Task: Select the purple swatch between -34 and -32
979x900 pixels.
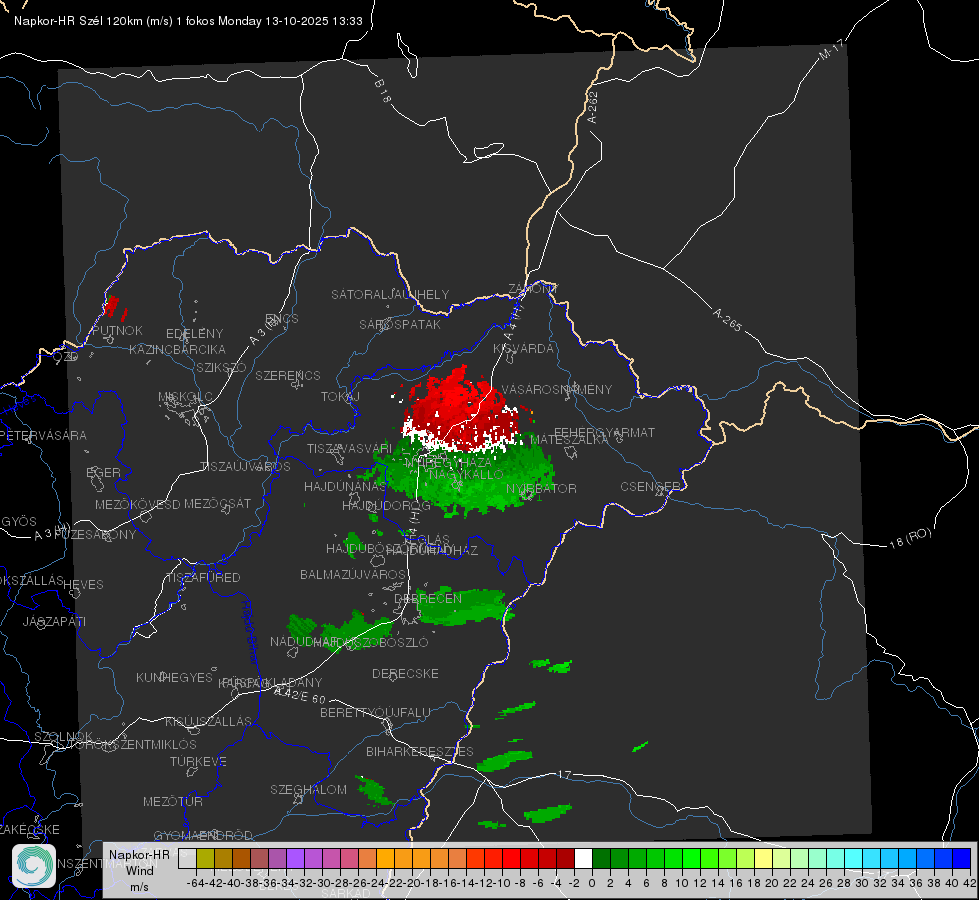Action: [x=295, y=859]
